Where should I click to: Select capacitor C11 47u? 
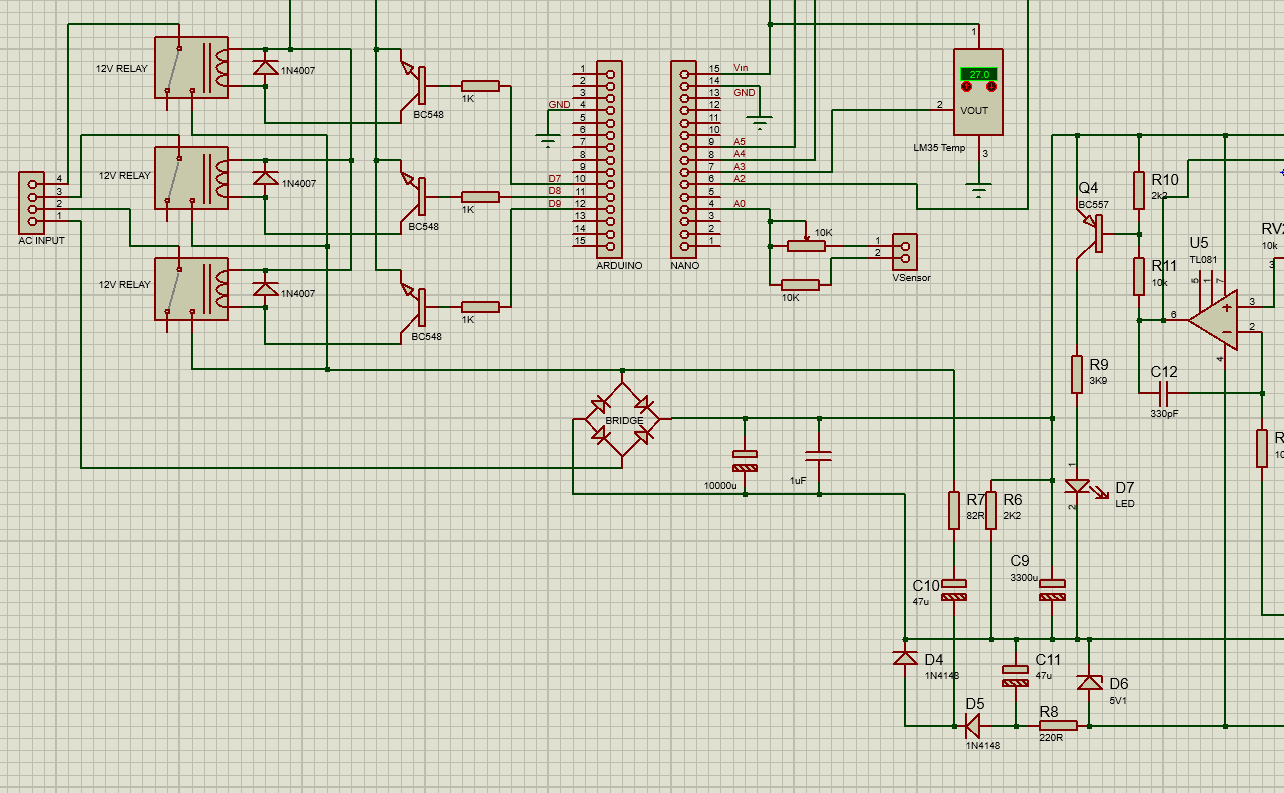(x=1016, y=676)
